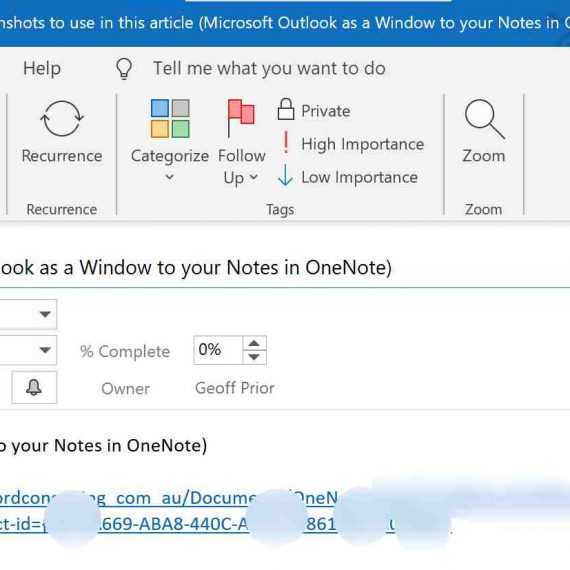Image resolution: width=570 pixels, height=570 pixels.
Task: Click the Categorize colored squares icon
Action: 170,118
